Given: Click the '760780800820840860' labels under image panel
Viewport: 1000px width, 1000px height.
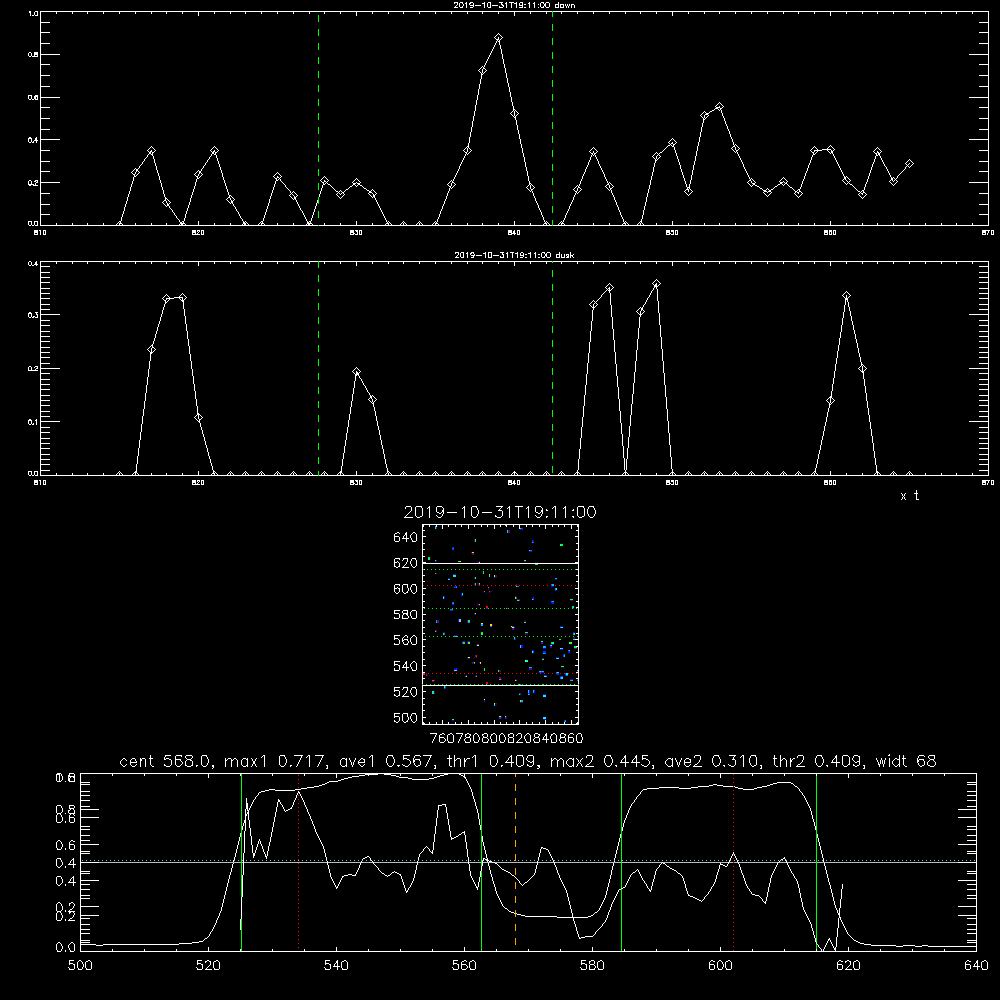Looking at the screenshot, I should click(506, 738).
